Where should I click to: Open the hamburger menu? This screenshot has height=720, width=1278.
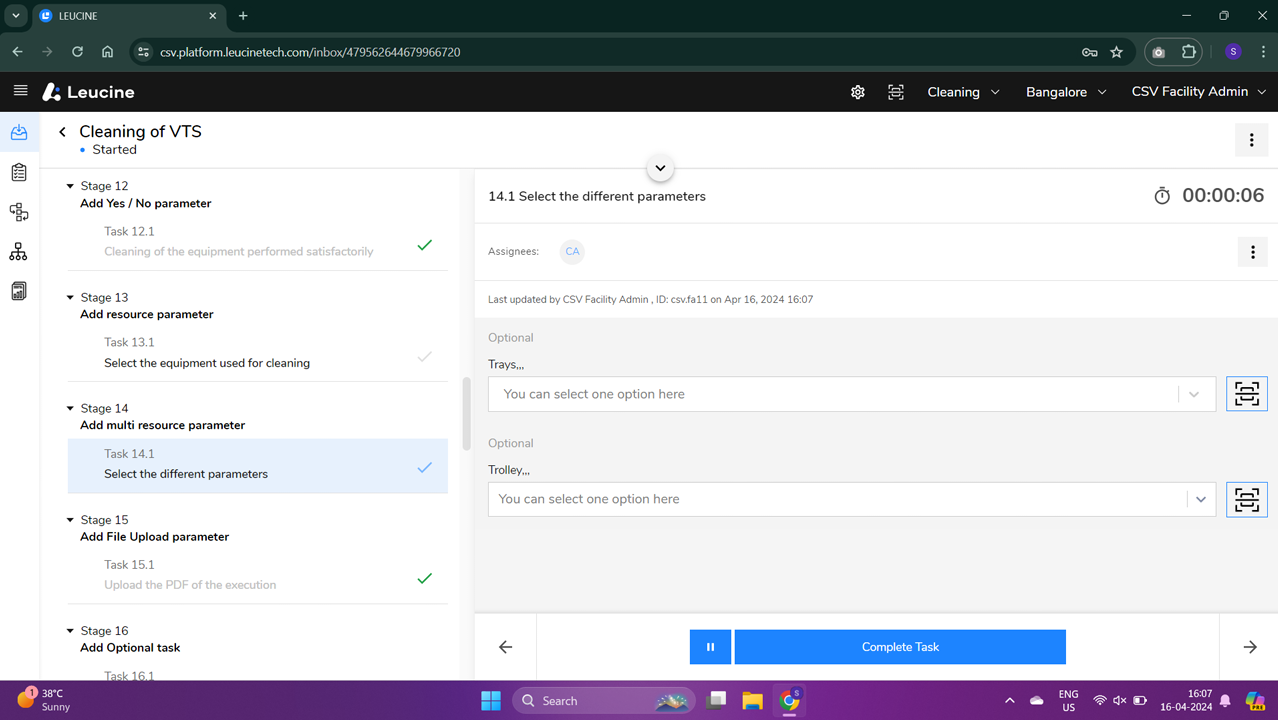[x=20, y=91]
